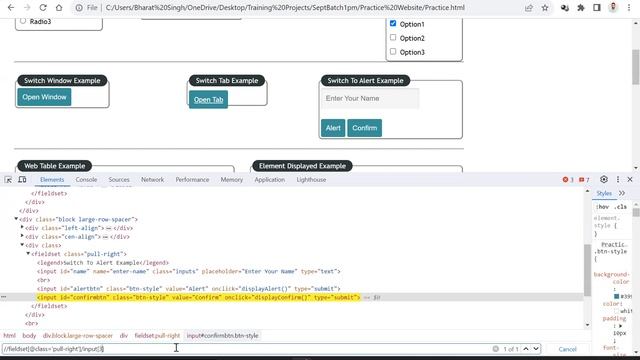This screenshot has width=640, height=360.
Task: Collapse the fieldset pull-right node
Action: point(28,254)
